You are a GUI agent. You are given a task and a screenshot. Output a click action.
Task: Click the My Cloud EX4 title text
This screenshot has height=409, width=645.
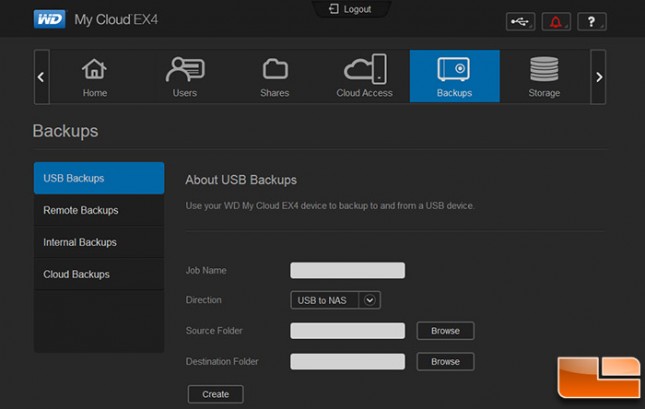tap(116, 19)
